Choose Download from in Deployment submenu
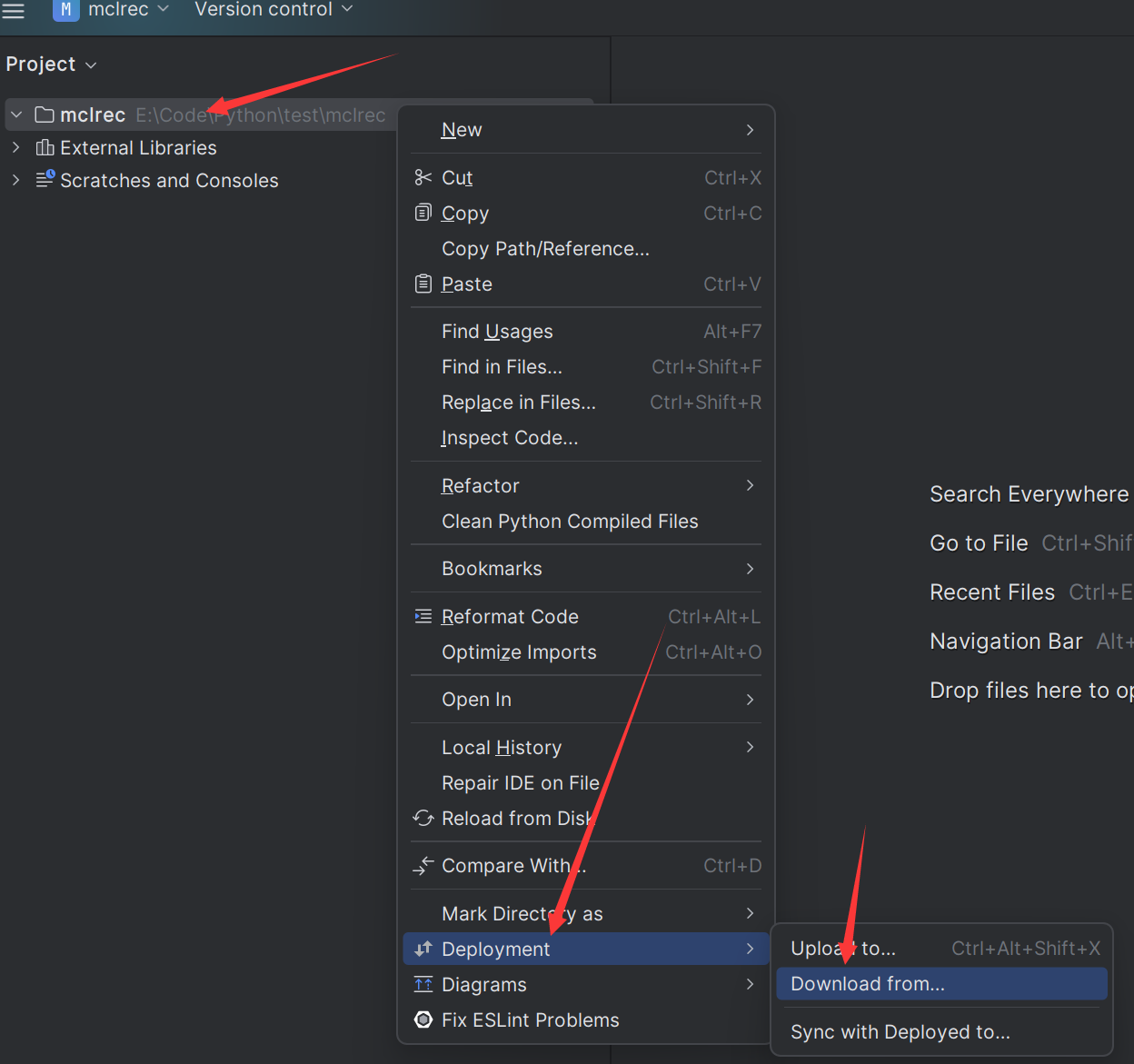 [x=941, y=984]
